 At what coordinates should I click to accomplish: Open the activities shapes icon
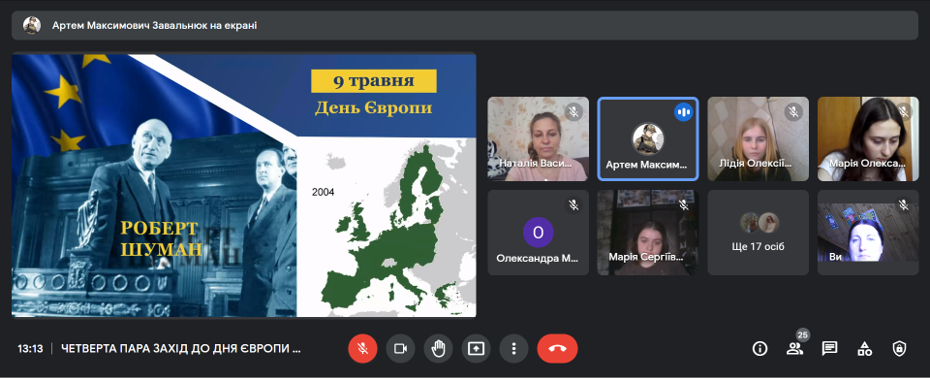pyautogui.click(x=865, y=349)
